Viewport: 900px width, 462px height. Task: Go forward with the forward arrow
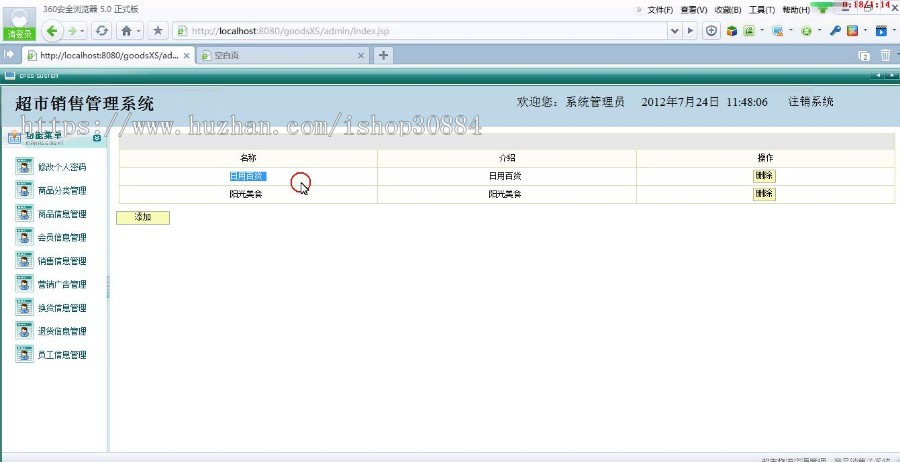[72, 31]
